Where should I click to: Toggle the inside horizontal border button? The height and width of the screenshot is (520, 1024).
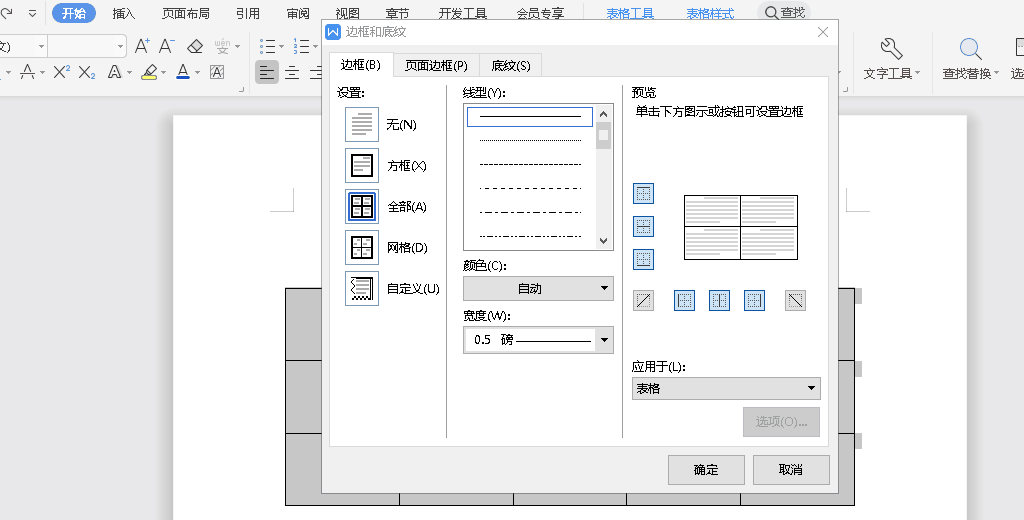coord(644,227)
